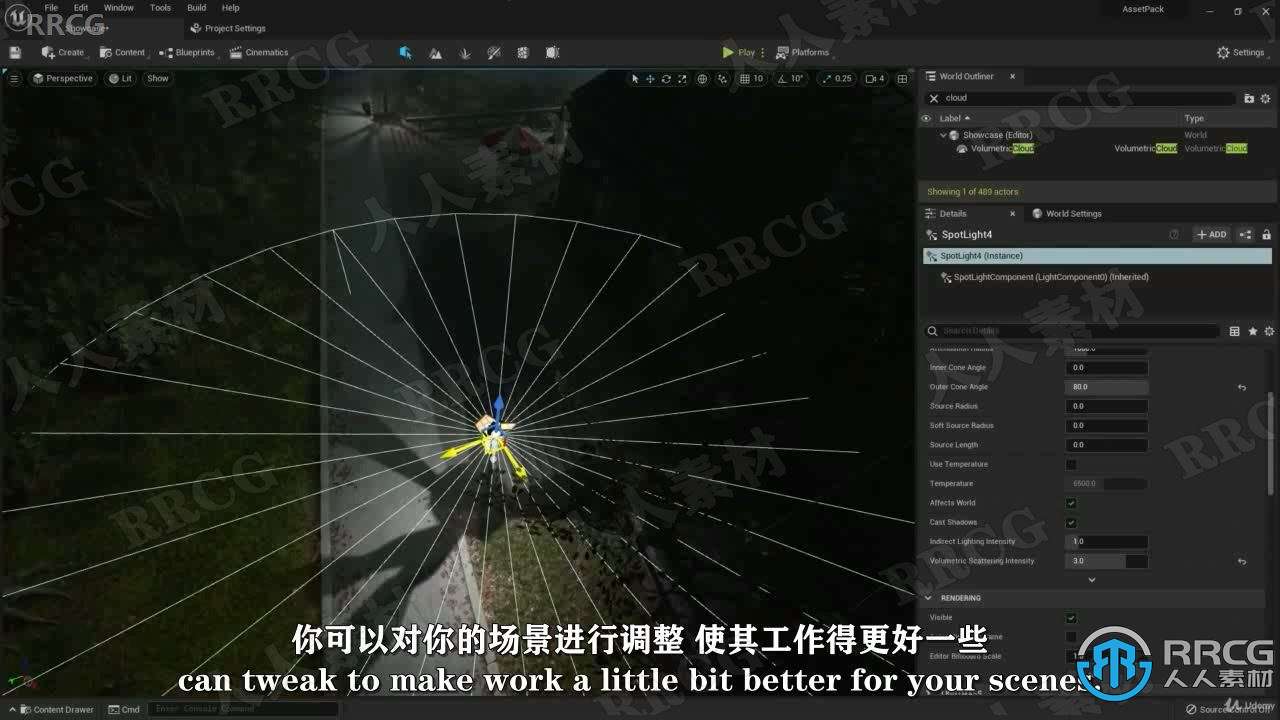
Task: Open the Create dropdown
Action: [x=62, y=52]
